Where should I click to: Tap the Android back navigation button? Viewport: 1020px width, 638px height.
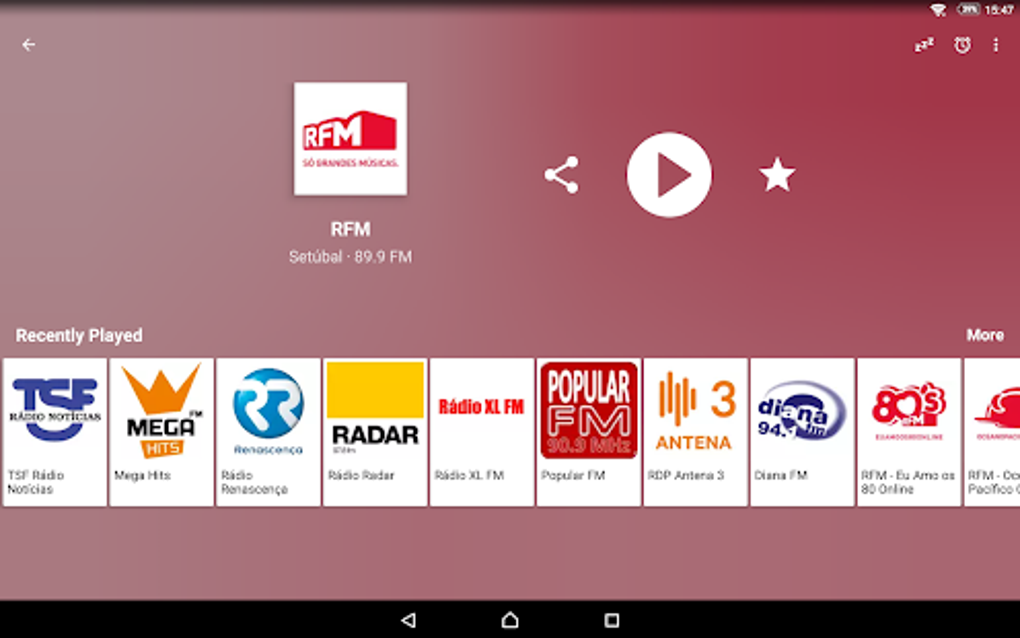click(x=409, y=620)
